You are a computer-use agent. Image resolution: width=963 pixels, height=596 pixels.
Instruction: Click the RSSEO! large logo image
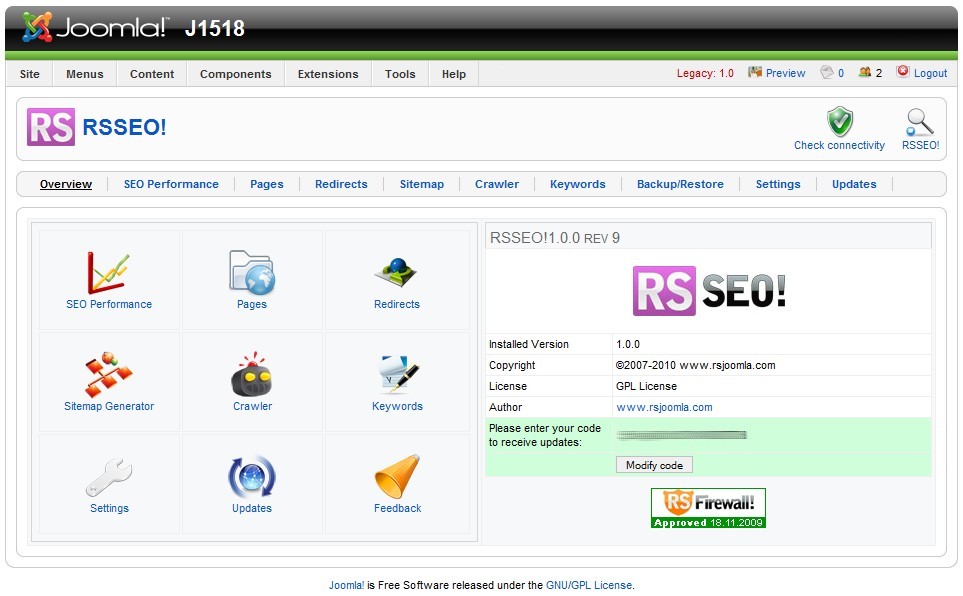(709, 291)
